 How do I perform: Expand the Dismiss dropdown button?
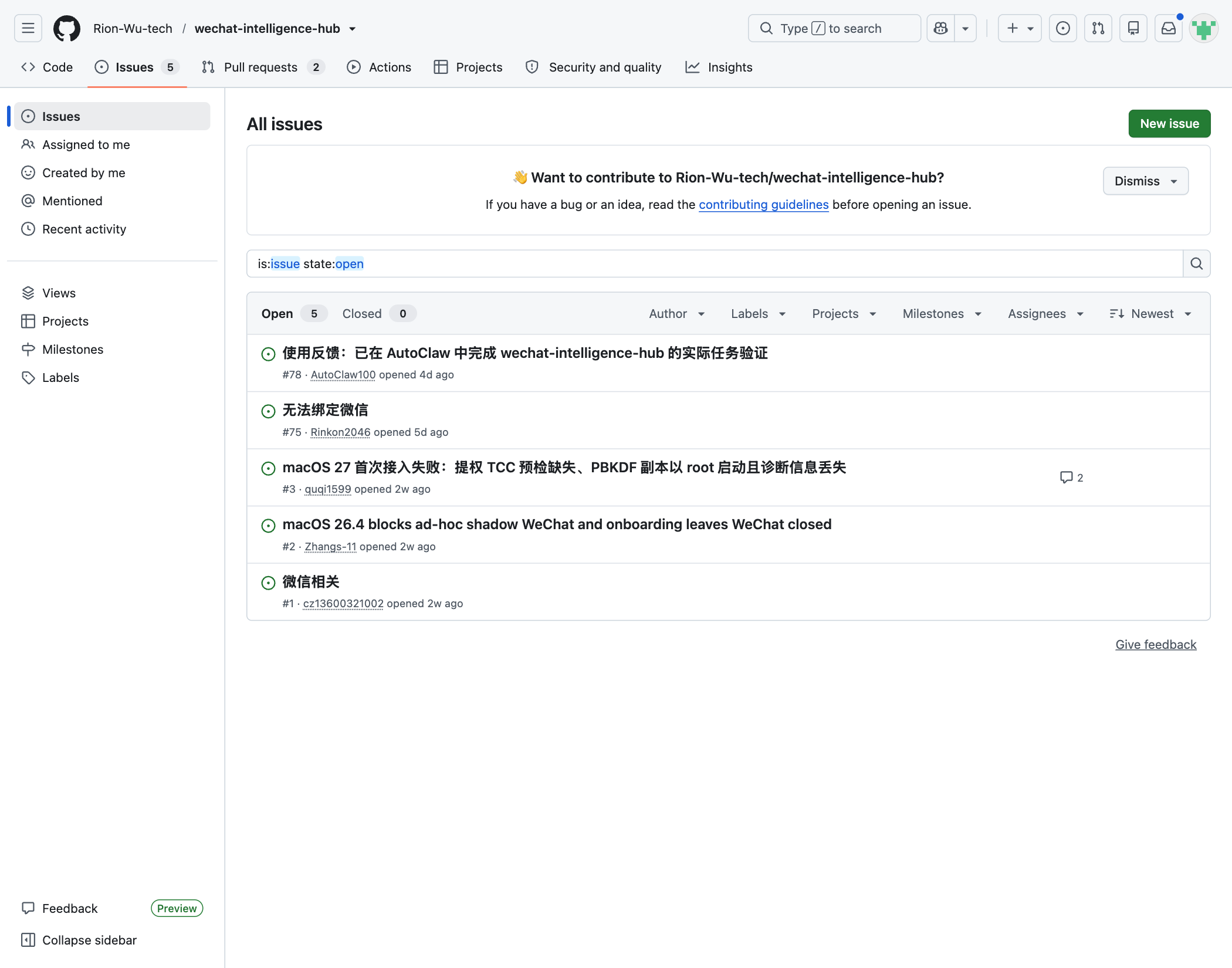pos(1146,181)
